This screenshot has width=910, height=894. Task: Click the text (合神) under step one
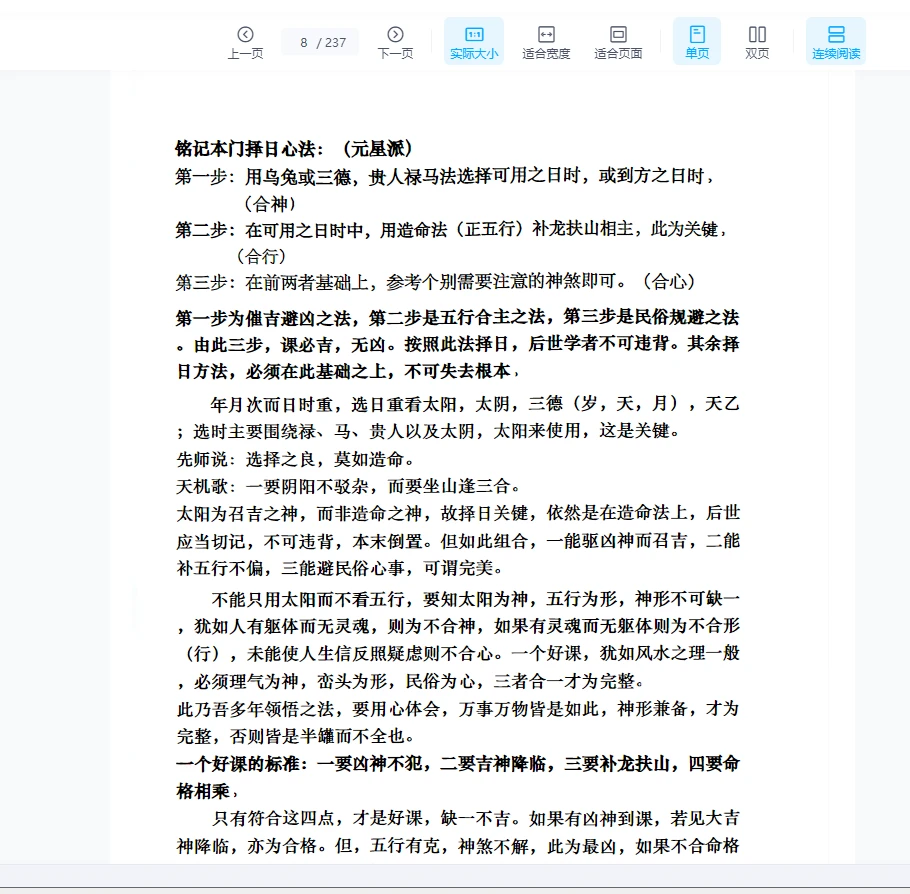tap(270, 203)
